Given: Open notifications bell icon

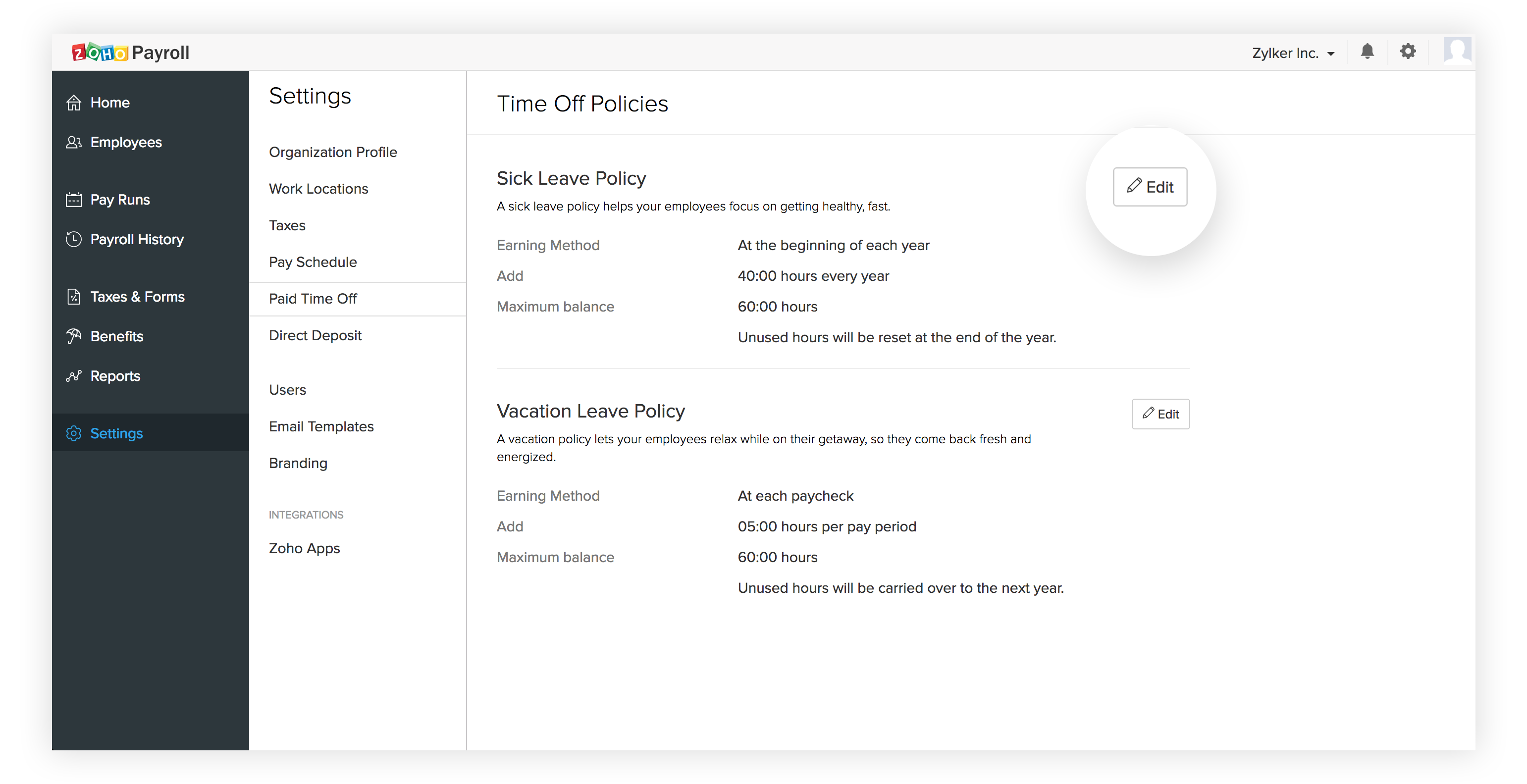Looking at the screenshot, I should 1368,52.
